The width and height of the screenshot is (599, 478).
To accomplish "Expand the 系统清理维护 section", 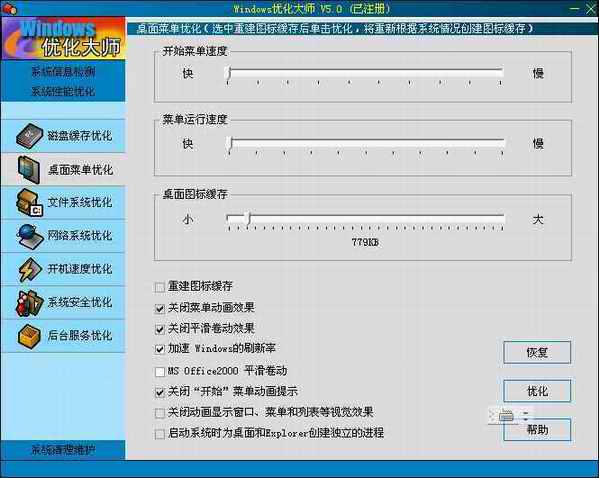I will click(x=63, y=450).
